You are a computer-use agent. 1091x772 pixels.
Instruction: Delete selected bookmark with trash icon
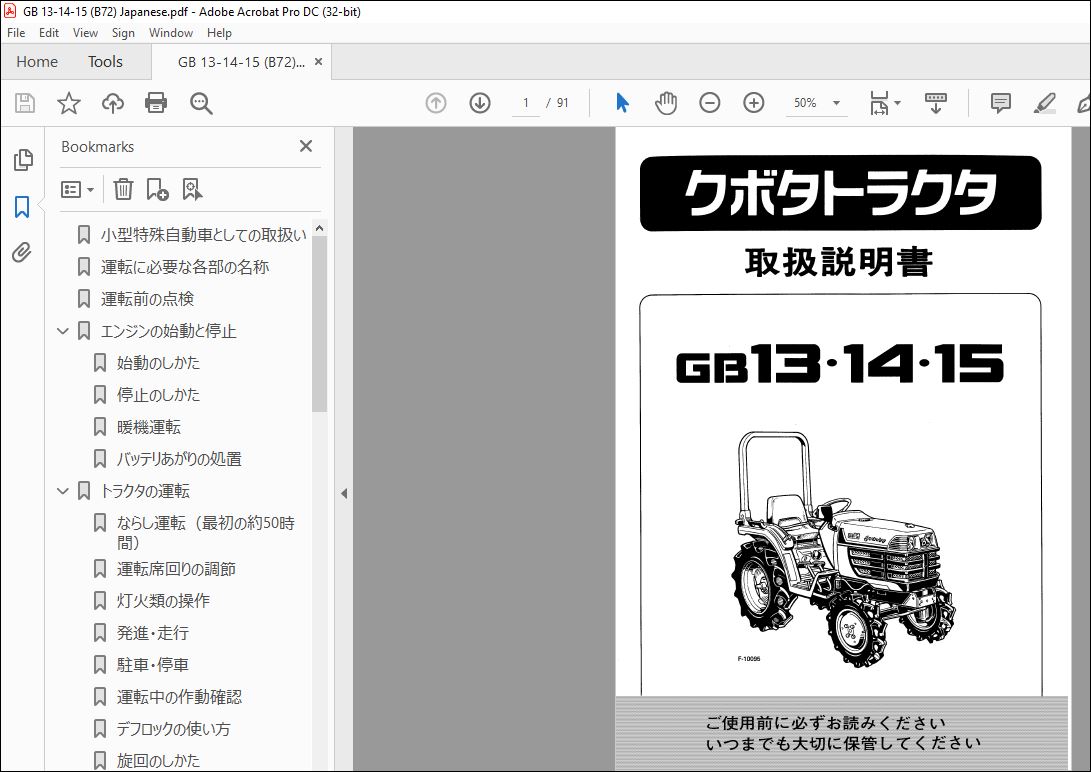pyautogui.click(x=123, y=189)
